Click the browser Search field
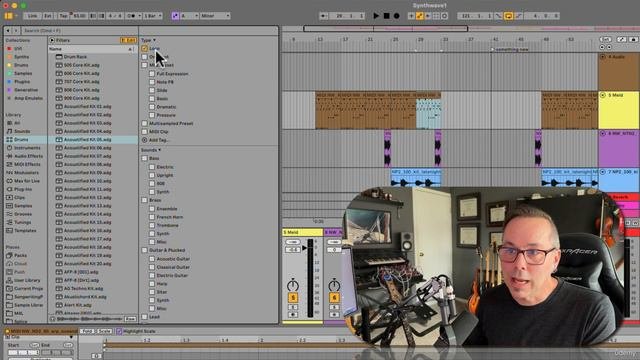Viewport: 640px width, 360px height. [80, 31]
